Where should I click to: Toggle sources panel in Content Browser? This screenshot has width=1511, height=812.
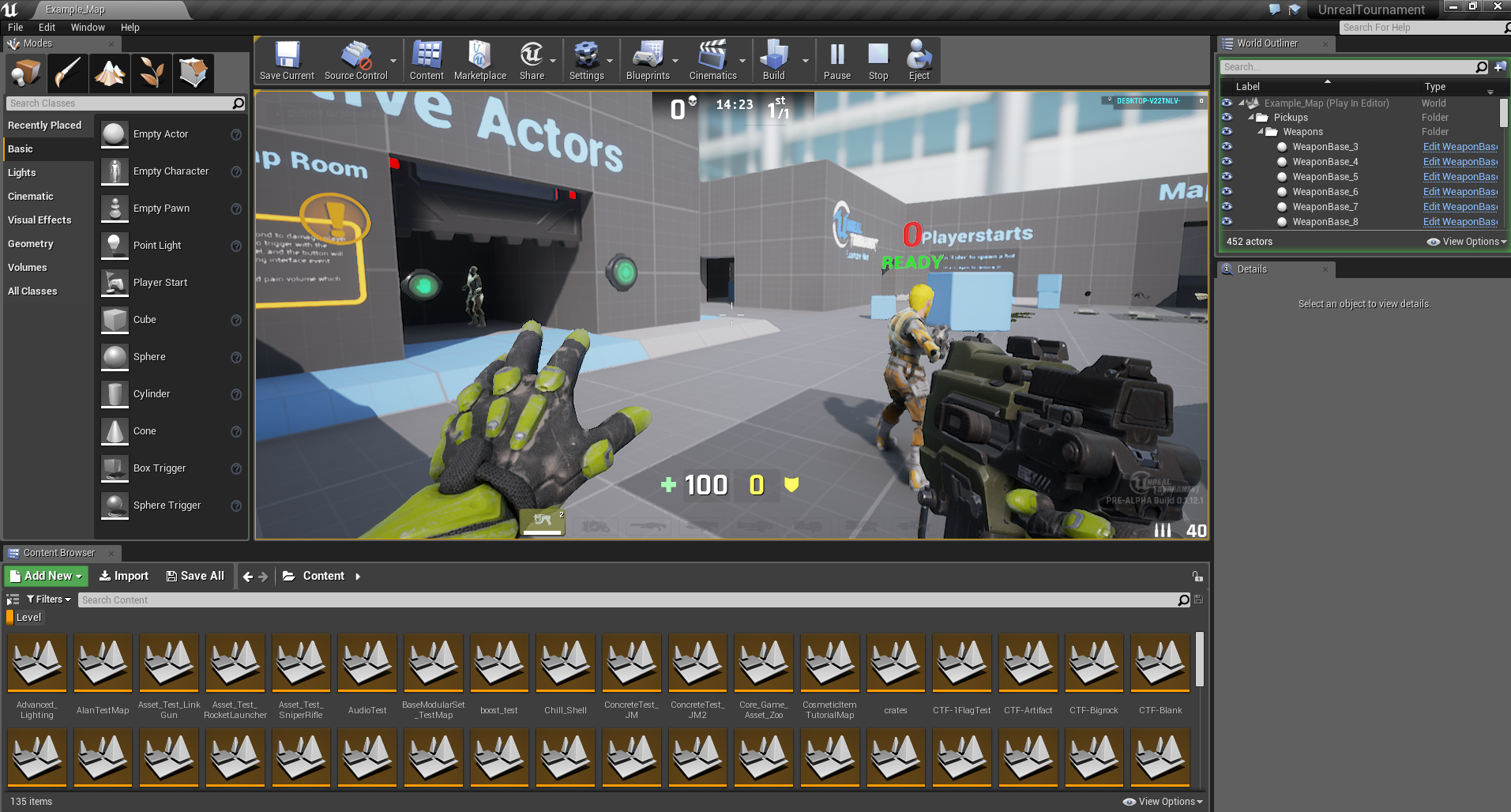(x=13, y=600)
